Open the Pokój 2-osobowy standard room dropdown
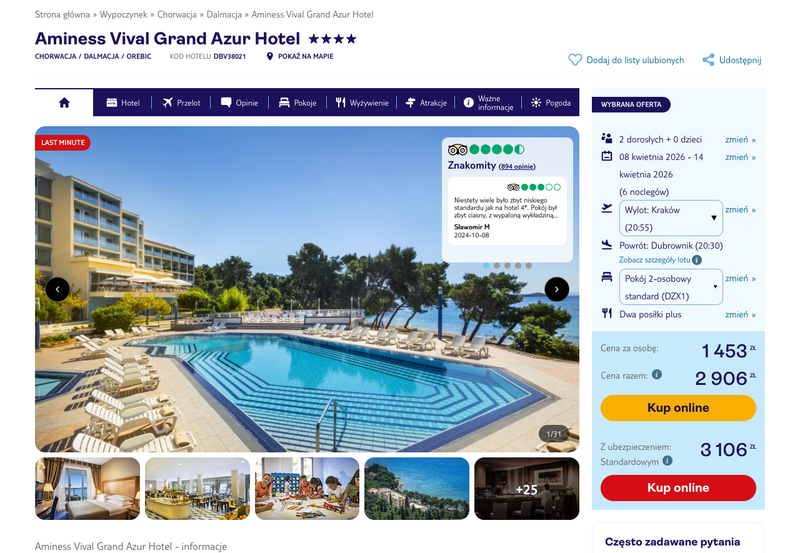This screenshot has width=800, height=553. coord(670,287)
